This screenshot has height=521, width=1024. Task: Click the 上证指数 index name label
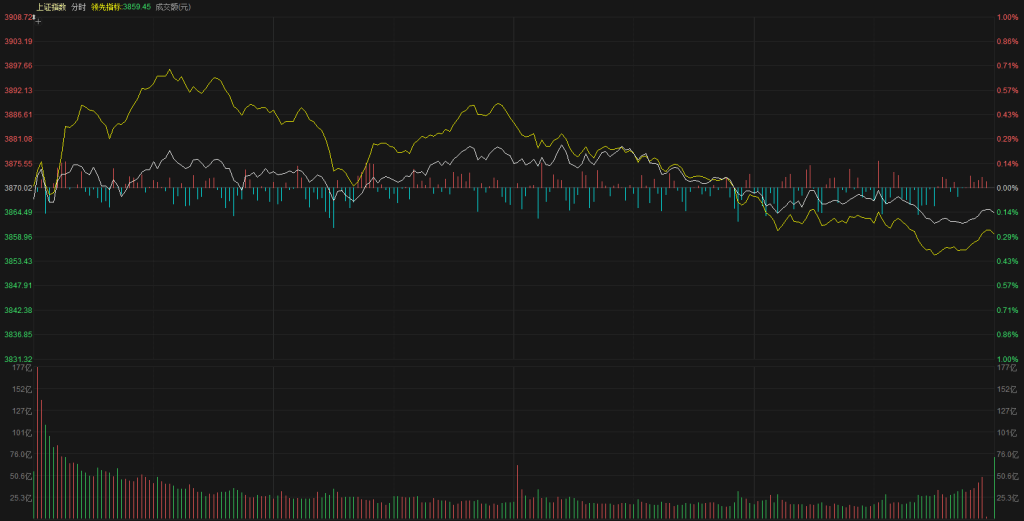(x=51, y=7)
